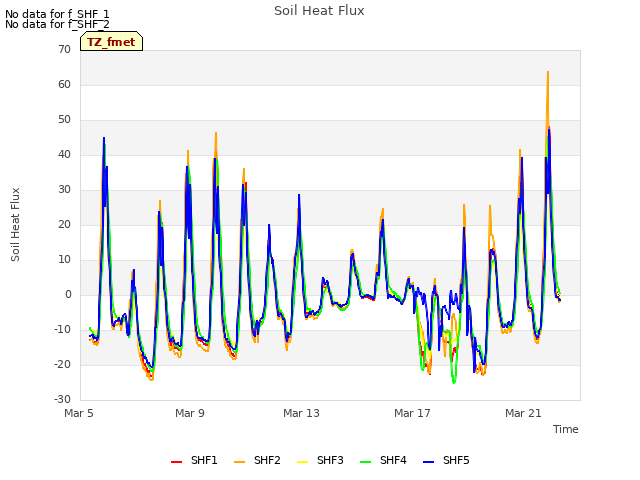The width and height of the screenshot is (640, 480).
Task: Toggle SHF5 series in legend
Action: (446, 460)
